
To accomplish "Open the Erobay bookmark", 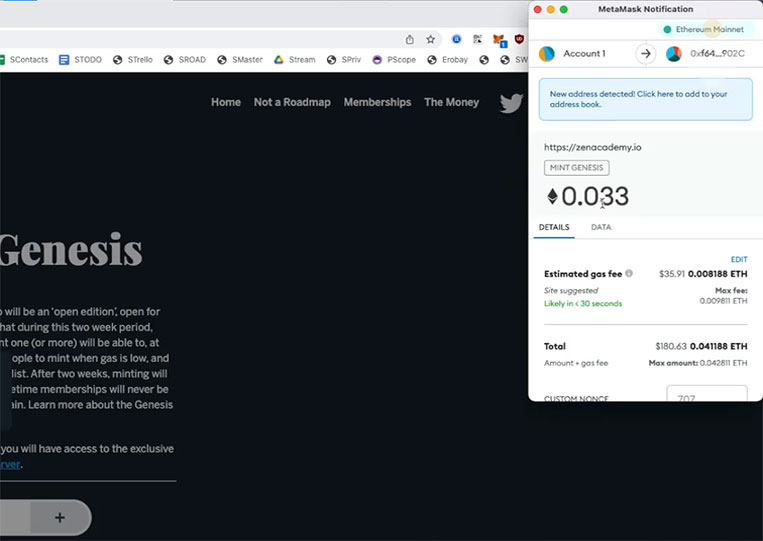I will point(447,59).
